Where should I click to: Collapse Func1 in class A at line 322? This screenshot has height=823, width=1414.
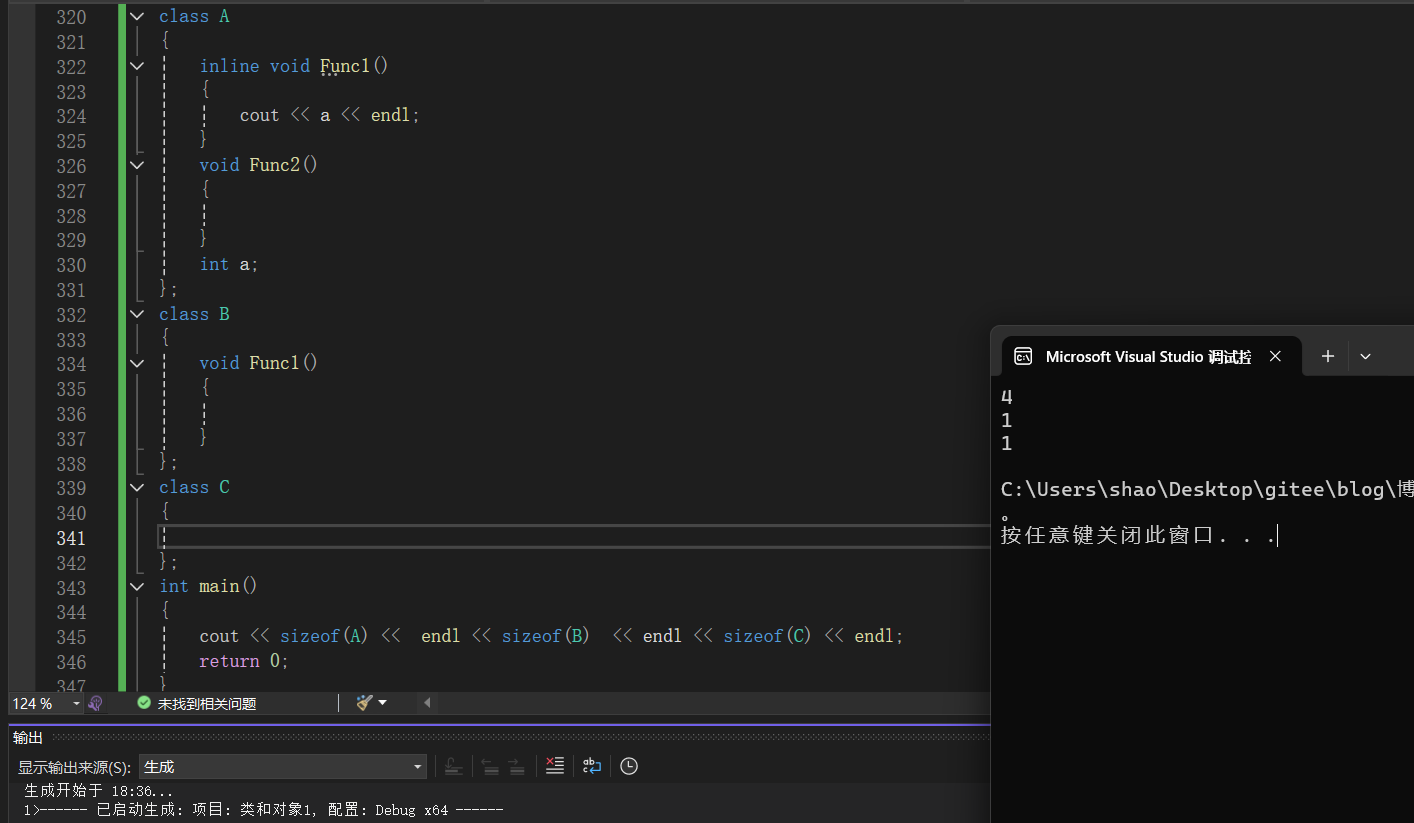click(137, 66)
